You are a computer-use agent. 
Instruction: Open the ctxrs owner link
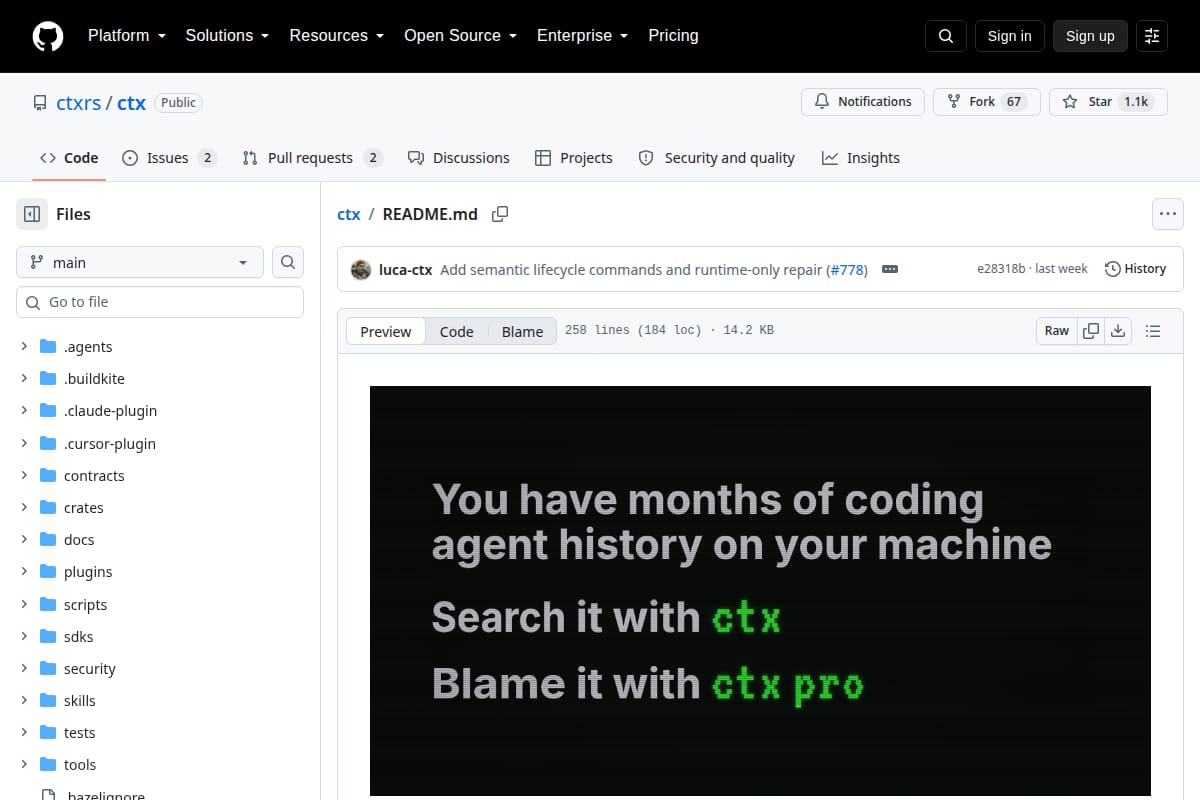click(x=79, y=103)
